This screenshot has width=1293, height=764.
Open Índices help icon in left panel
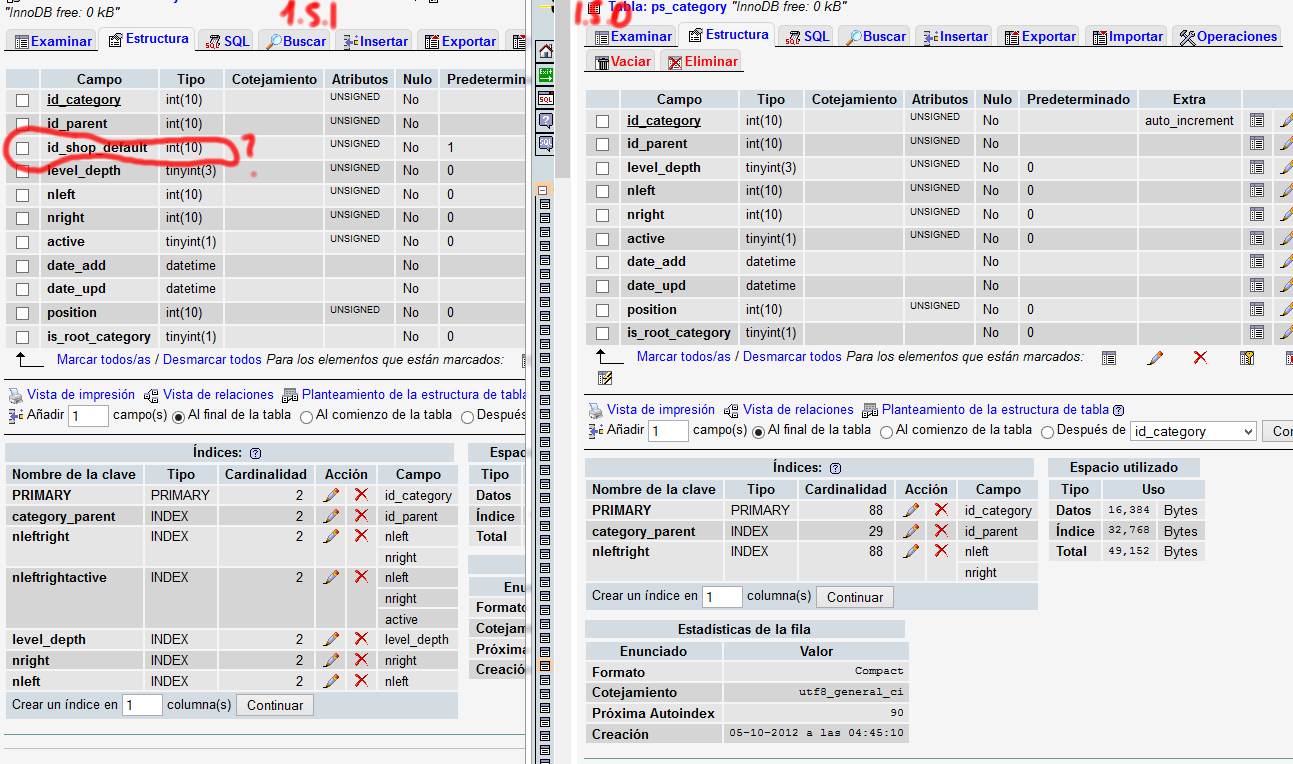click(x=256, y=453)
